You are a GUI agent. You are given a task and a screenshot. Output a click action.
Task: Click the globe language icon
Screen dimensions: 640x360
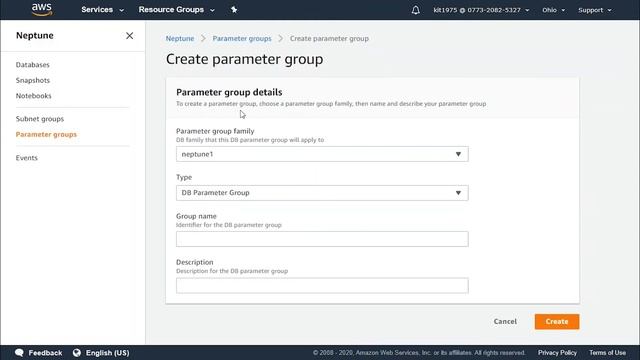[77, 353]
